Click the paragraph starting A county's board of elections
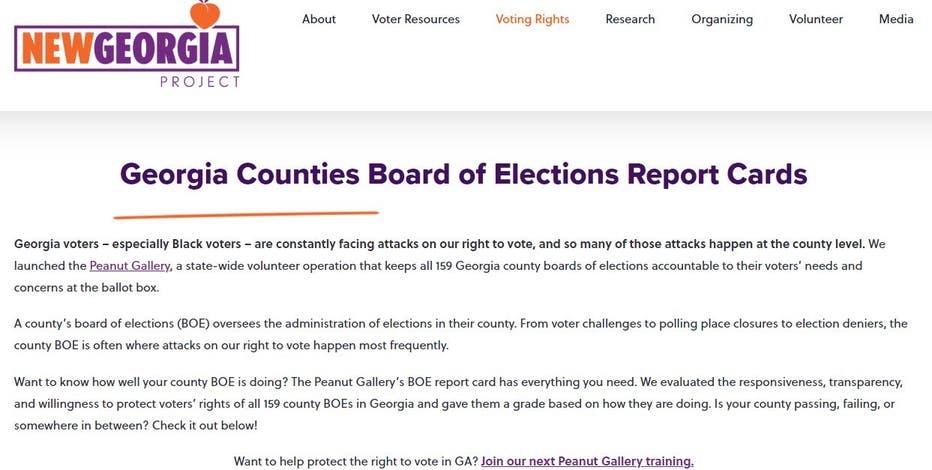 [x=461, y=334]
